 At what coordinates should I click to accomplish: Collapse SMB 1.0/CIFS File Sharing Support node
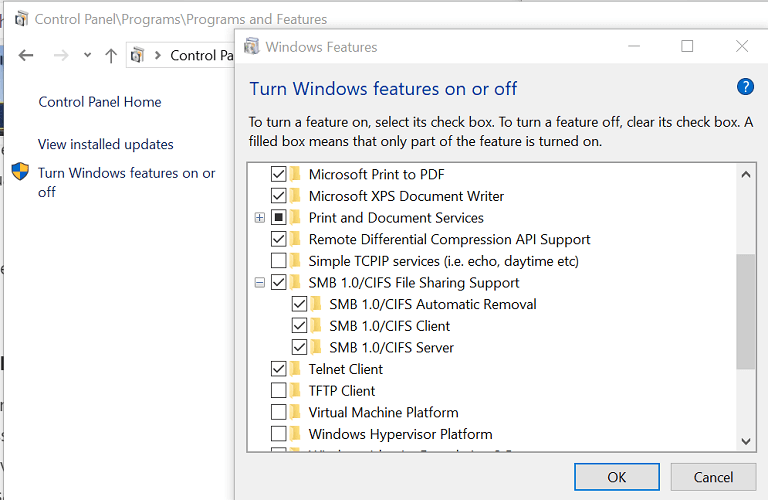(260, 283)
